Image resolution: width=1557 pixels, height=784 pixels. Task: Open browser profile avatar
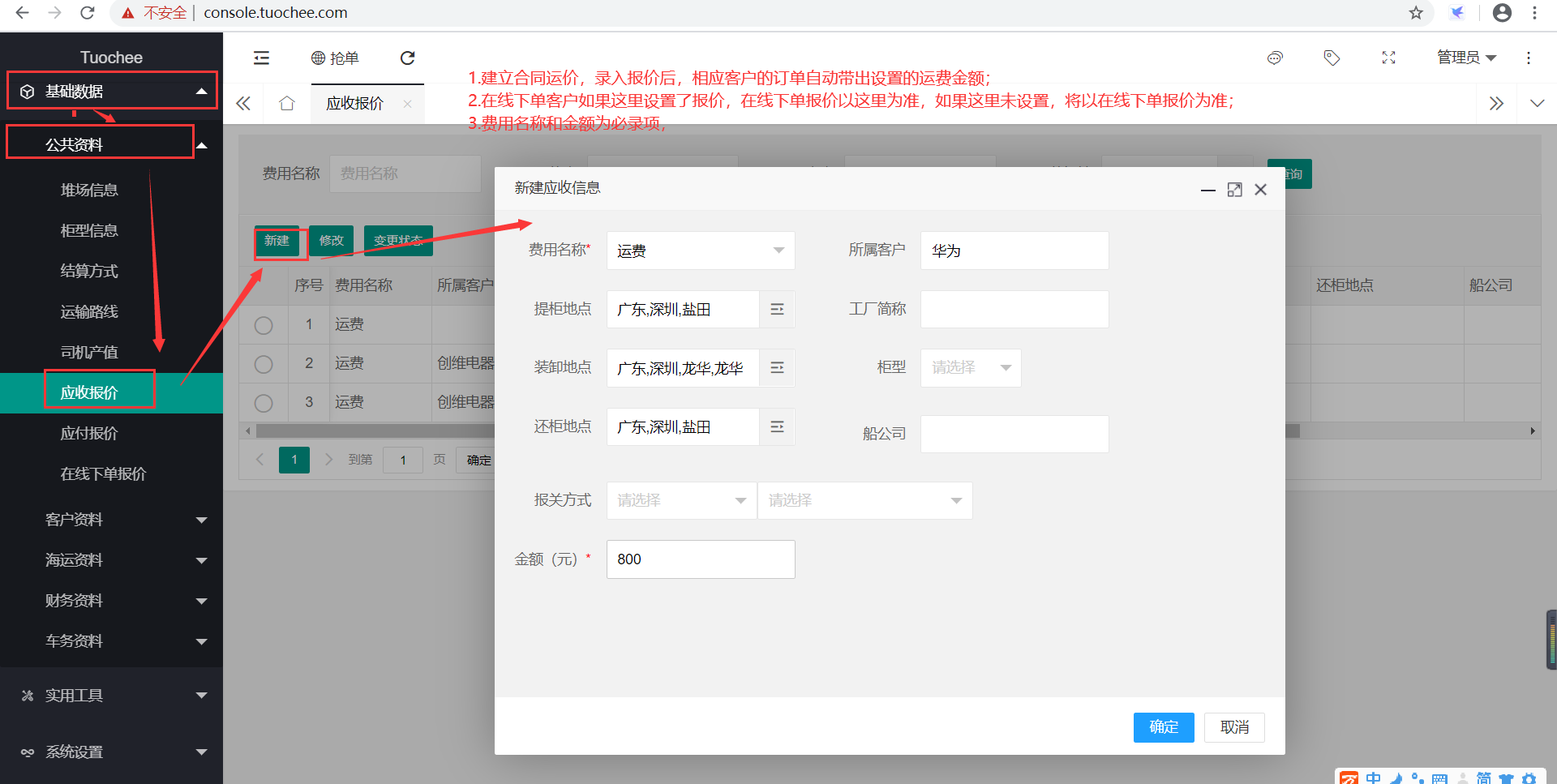pos(1502,13)
